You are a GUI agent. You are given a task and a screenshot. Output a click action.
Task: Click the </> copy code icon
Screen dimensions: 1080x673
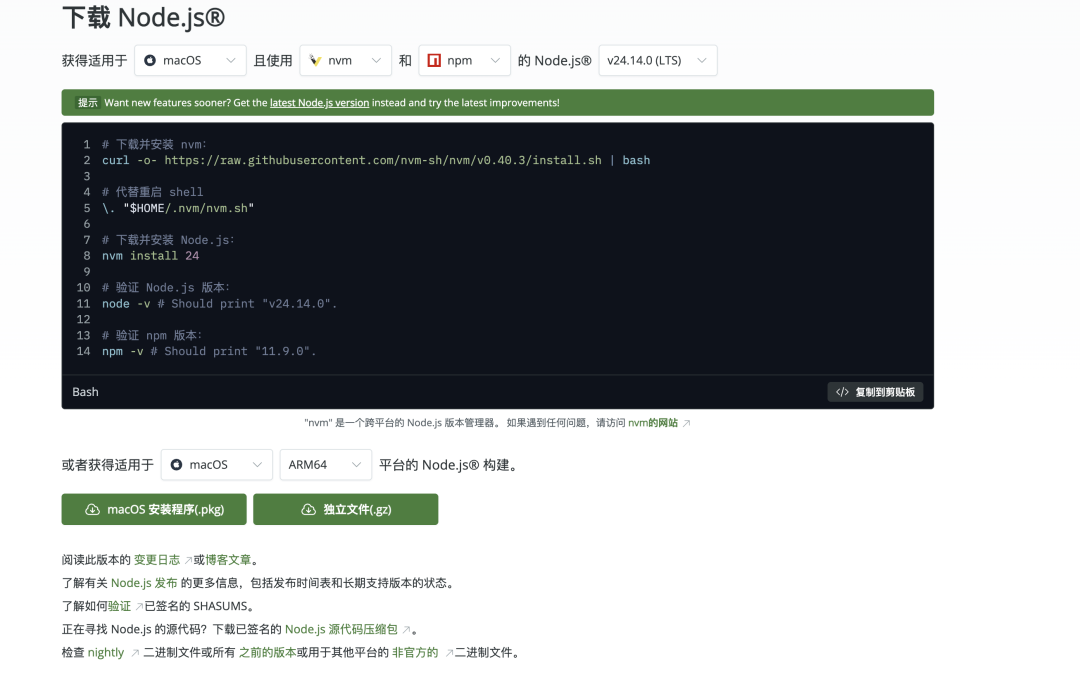tap(843, 391)
